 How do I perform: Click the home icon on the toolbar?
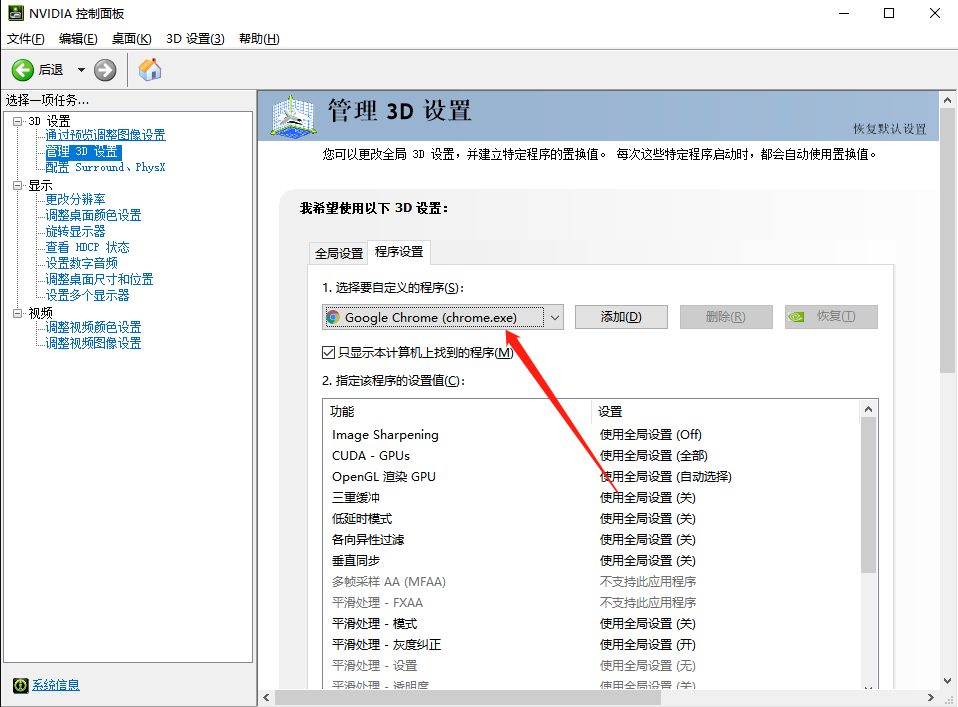tap(150, 70)
